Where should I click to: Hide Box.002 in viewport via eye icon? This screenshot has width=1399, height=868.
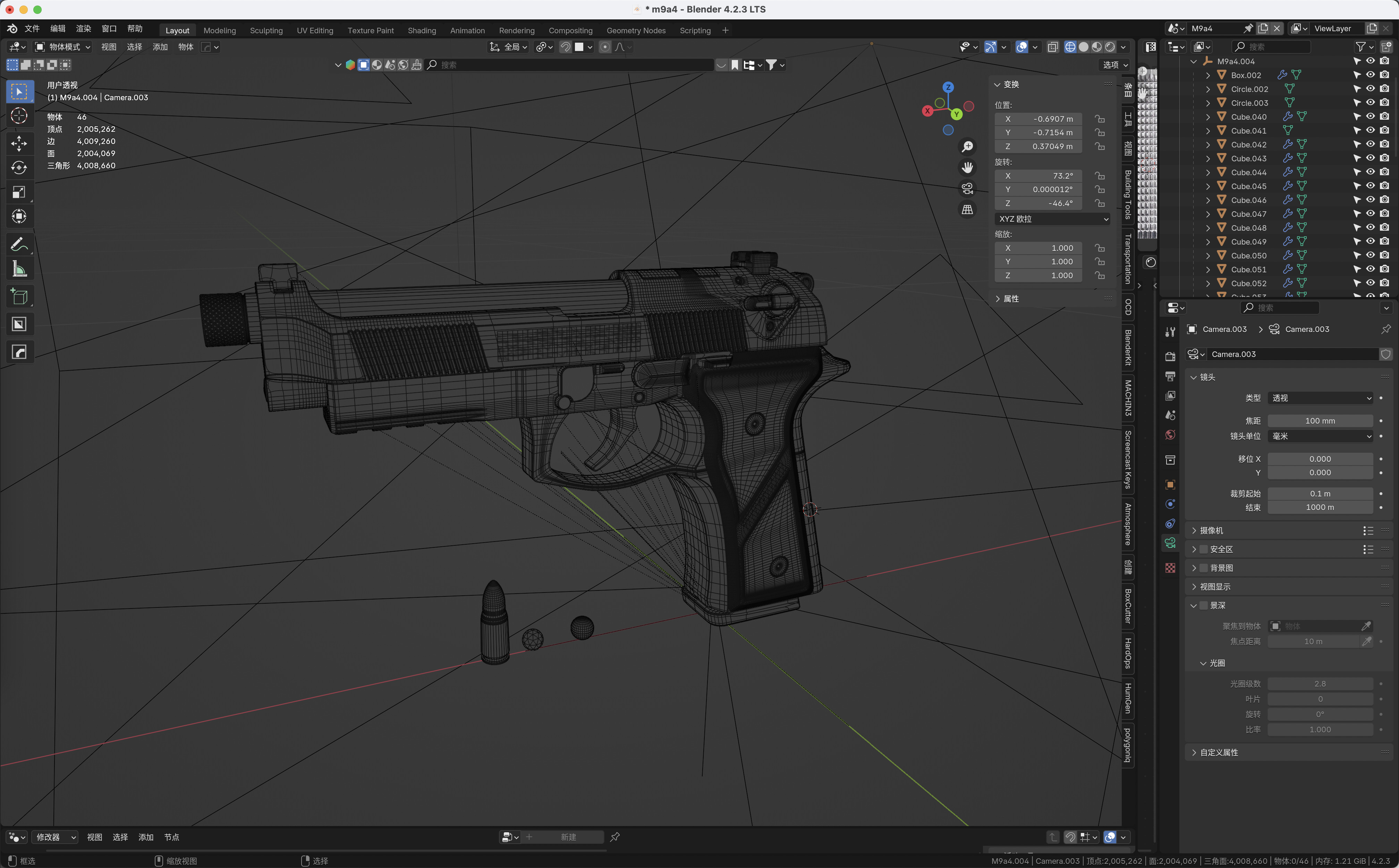point(1370,75)
